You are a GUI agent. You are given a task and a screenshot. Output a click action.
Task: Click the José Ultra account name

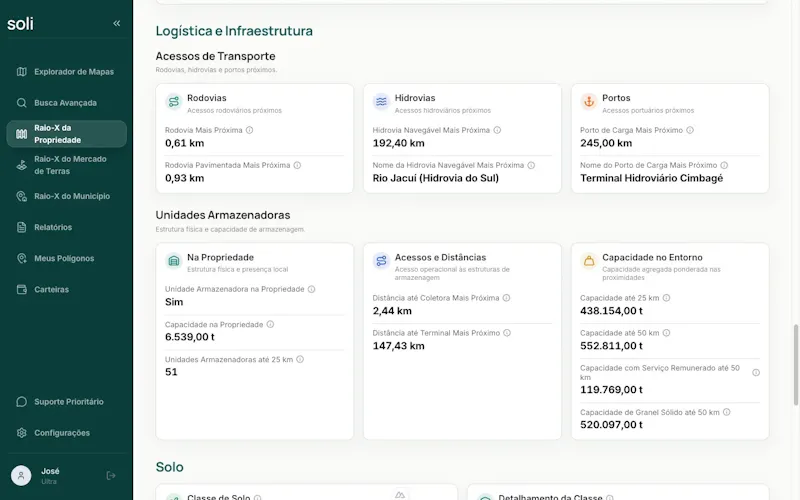coord(50,476)
